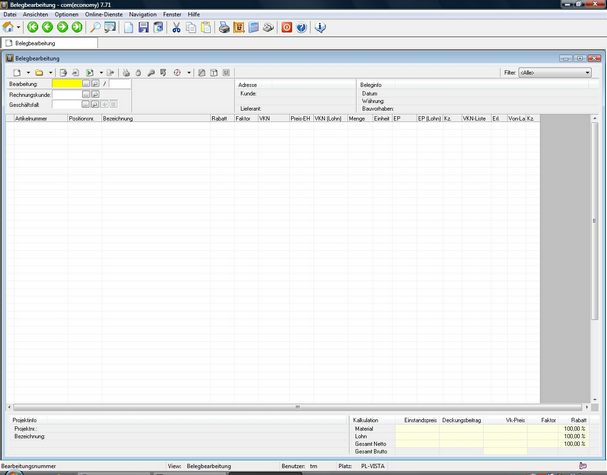Click the red square stop icon

[287, 27]
